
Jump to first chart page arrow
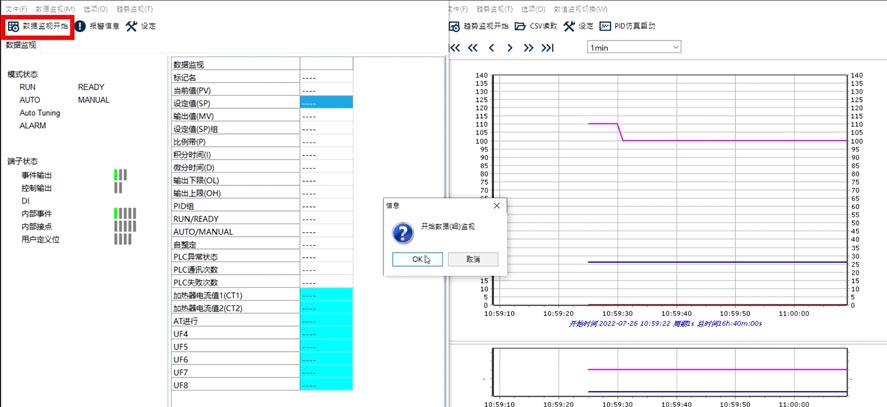[455, 47]
